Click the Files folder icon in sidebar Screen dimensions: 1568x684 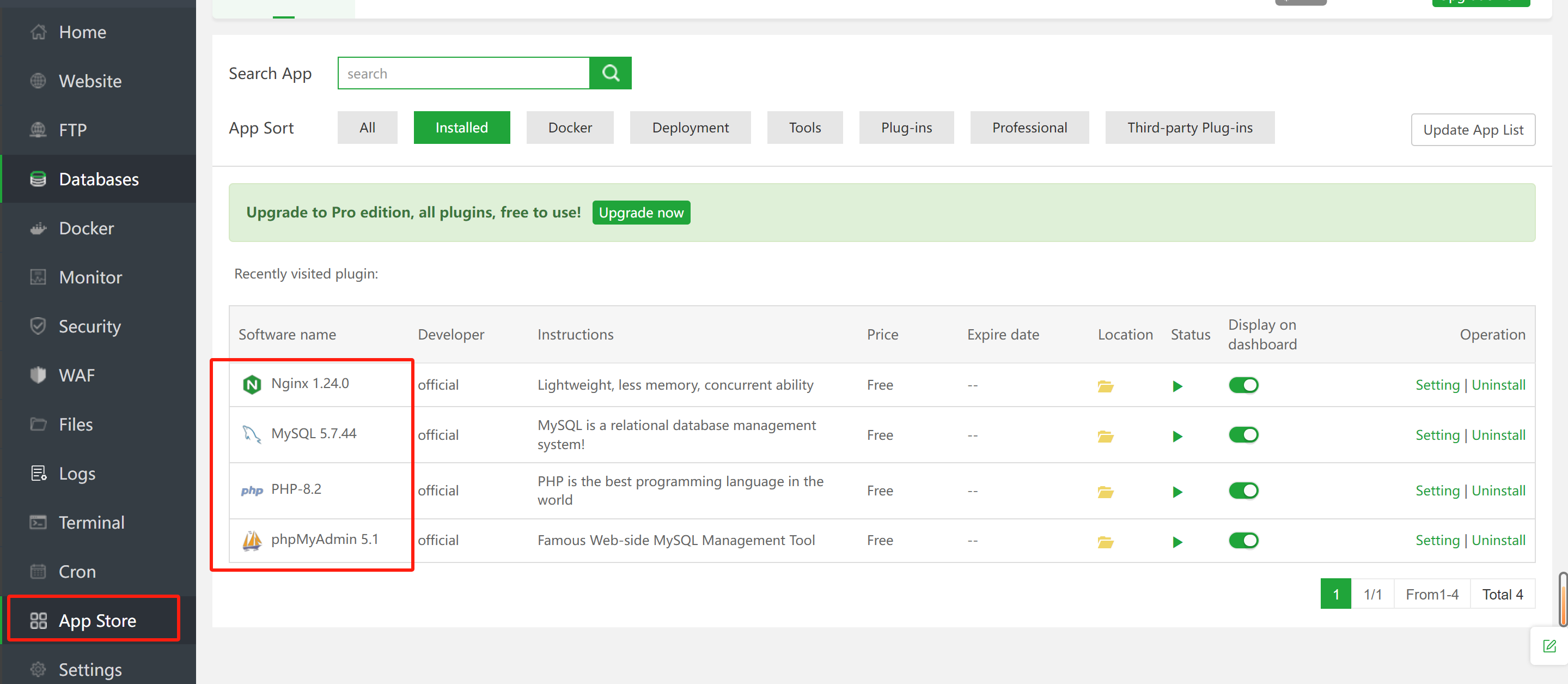(38, 424)
